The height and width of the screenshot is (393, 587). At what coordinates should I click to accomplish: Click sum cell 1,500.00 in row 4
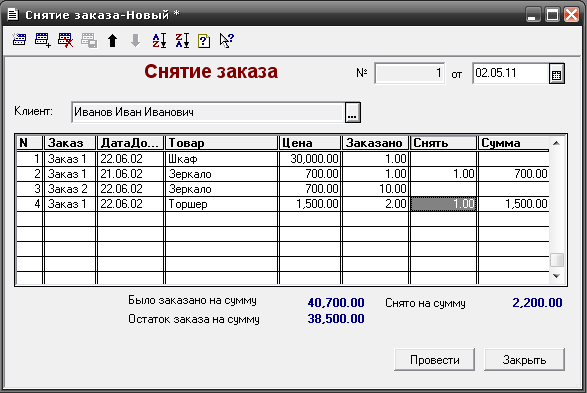[514, 204]
